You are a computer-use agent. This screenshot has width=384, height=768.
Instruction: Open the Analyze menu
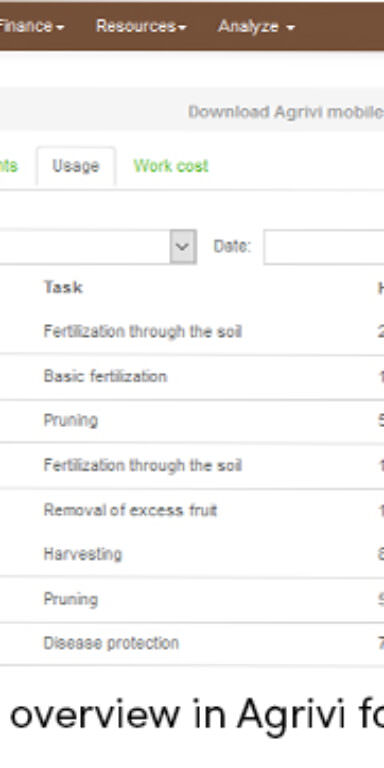click(x=256, y=26)
